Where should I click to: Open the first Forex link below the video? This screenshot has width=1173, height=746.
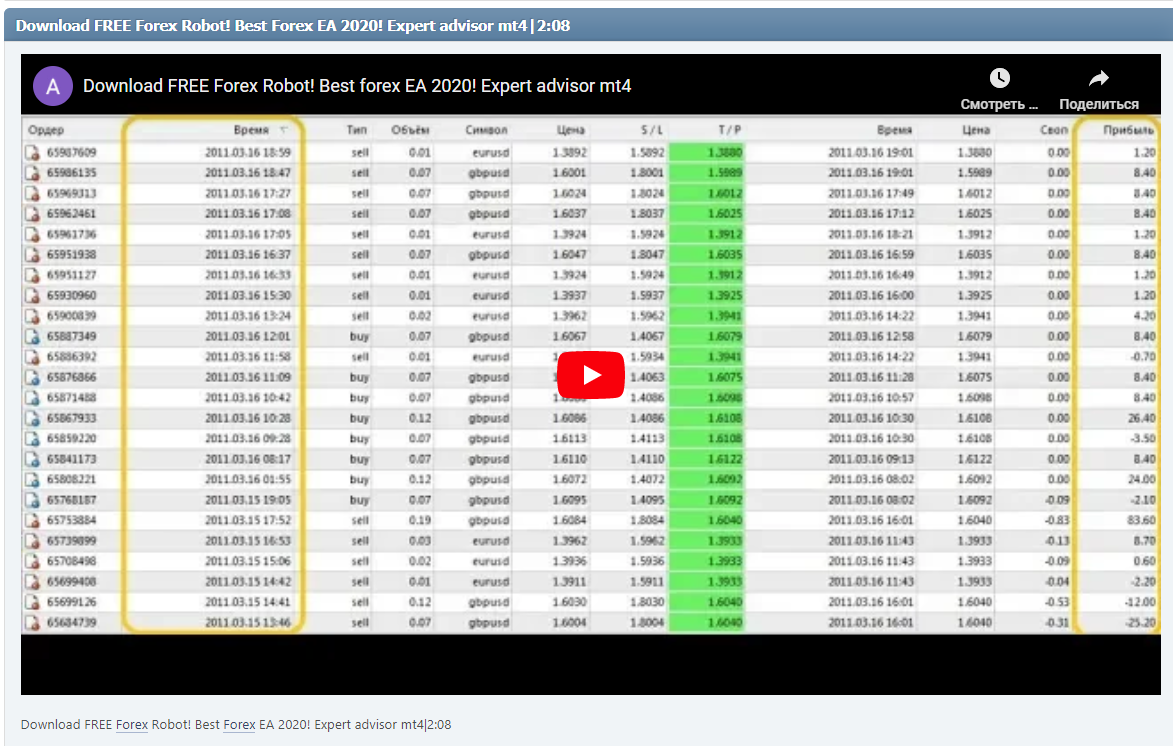click(x=131, y=724)
